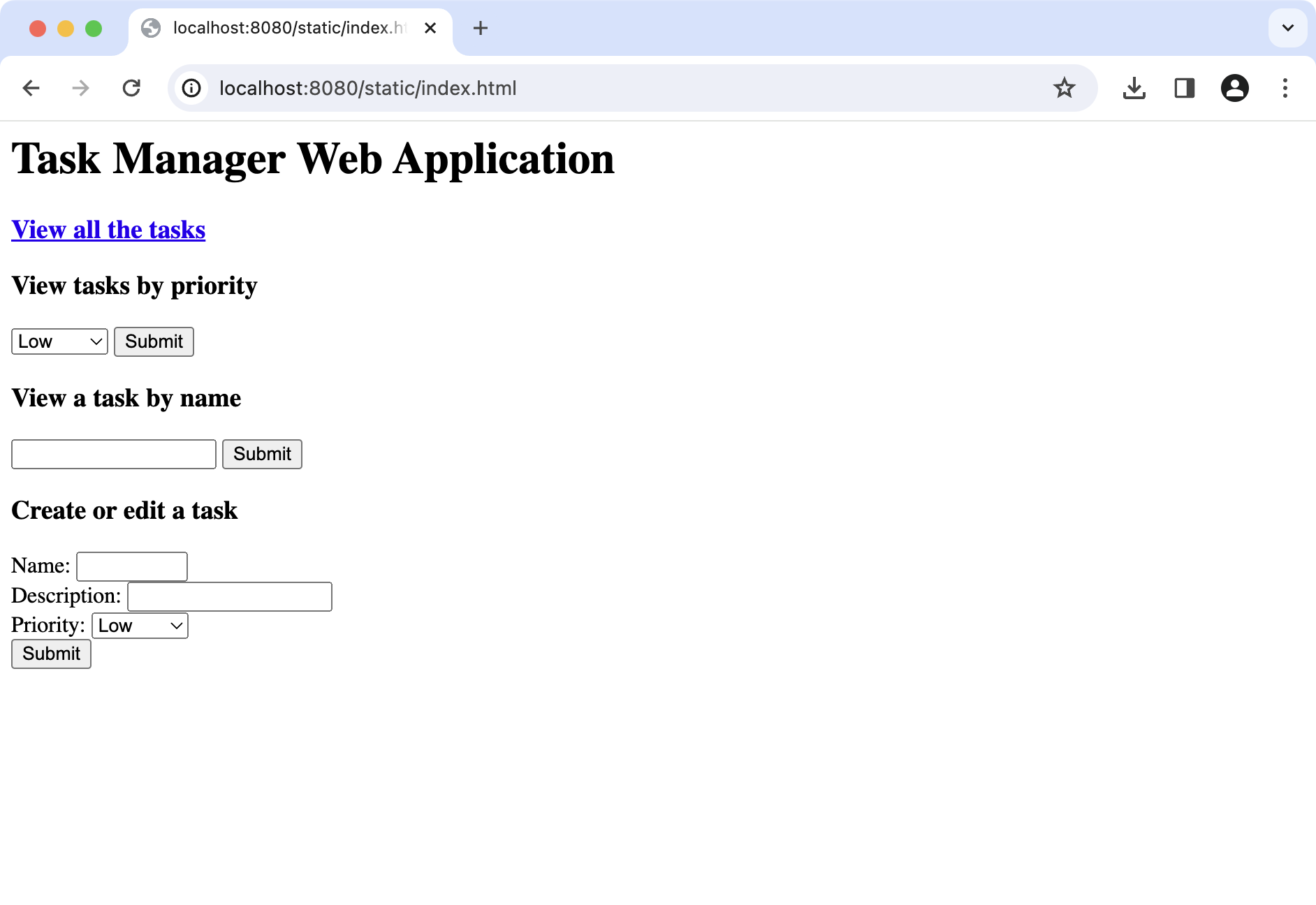Click Submit next to the task name field
The height and width of the screenshot is (905, 1316).
point(261,454)
